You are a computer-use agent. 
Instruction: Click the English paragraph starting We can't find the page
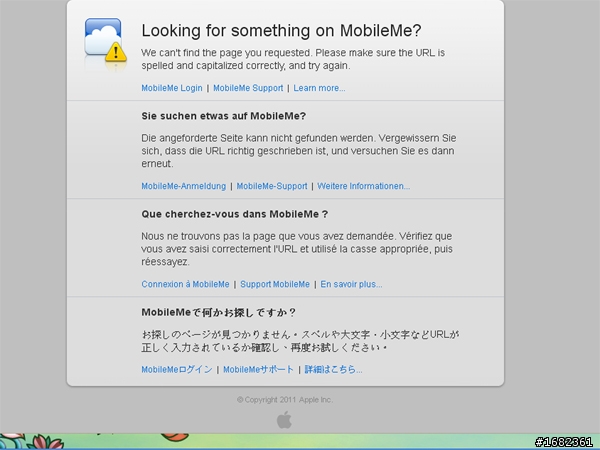coord(293,59)
